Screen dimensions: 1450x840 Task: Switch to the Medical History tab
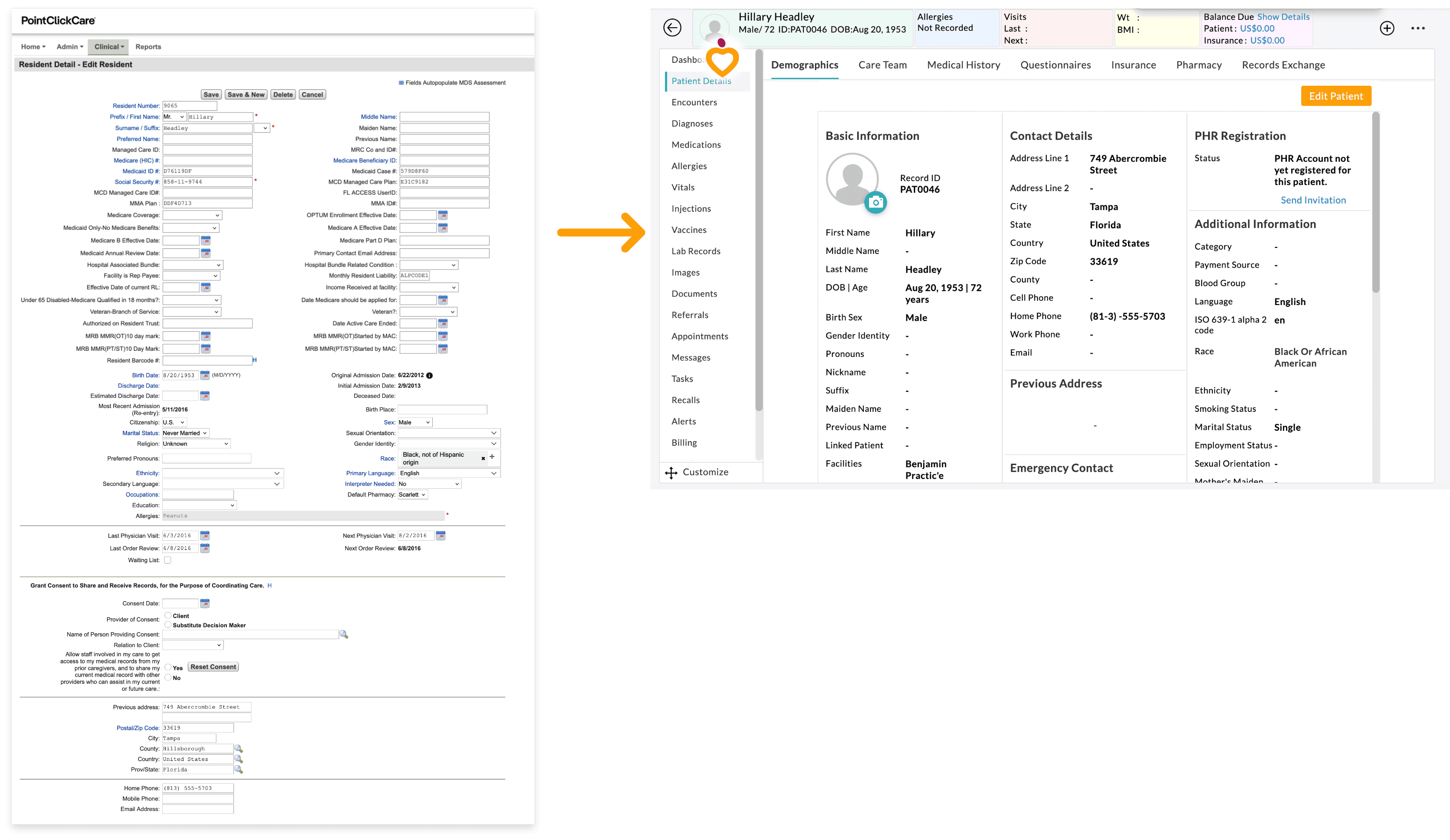963,65
